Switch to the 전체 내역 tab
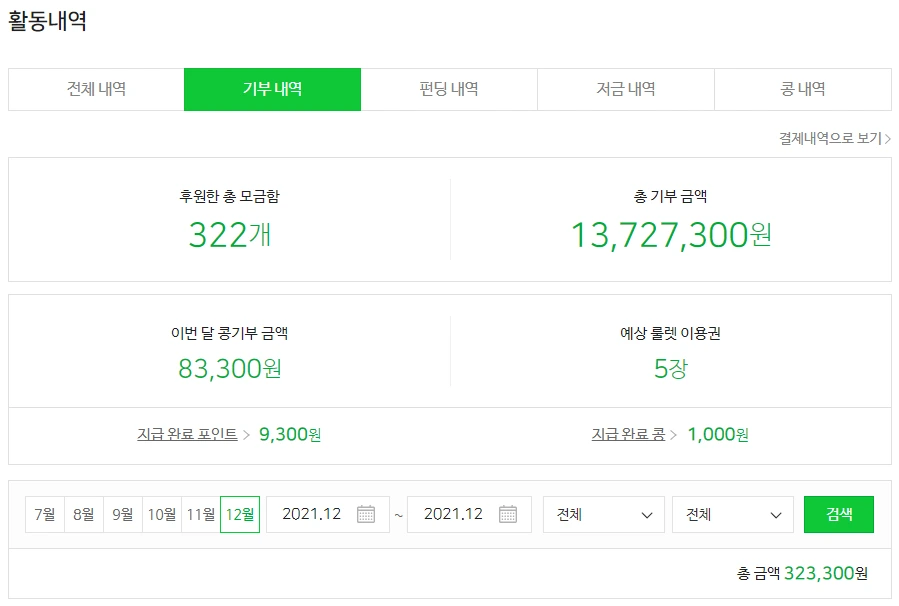899x606 pixels. pyautogui.click(x=95, y=89)
